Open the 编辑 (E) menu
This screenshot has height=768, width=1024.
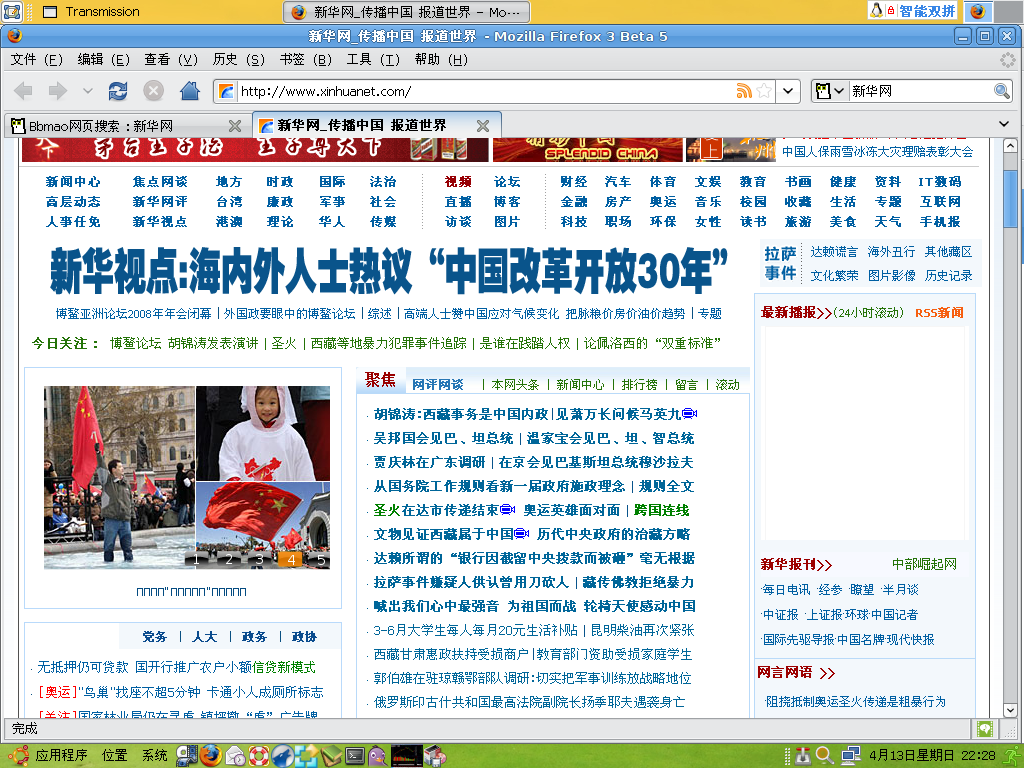pos(103,59)
